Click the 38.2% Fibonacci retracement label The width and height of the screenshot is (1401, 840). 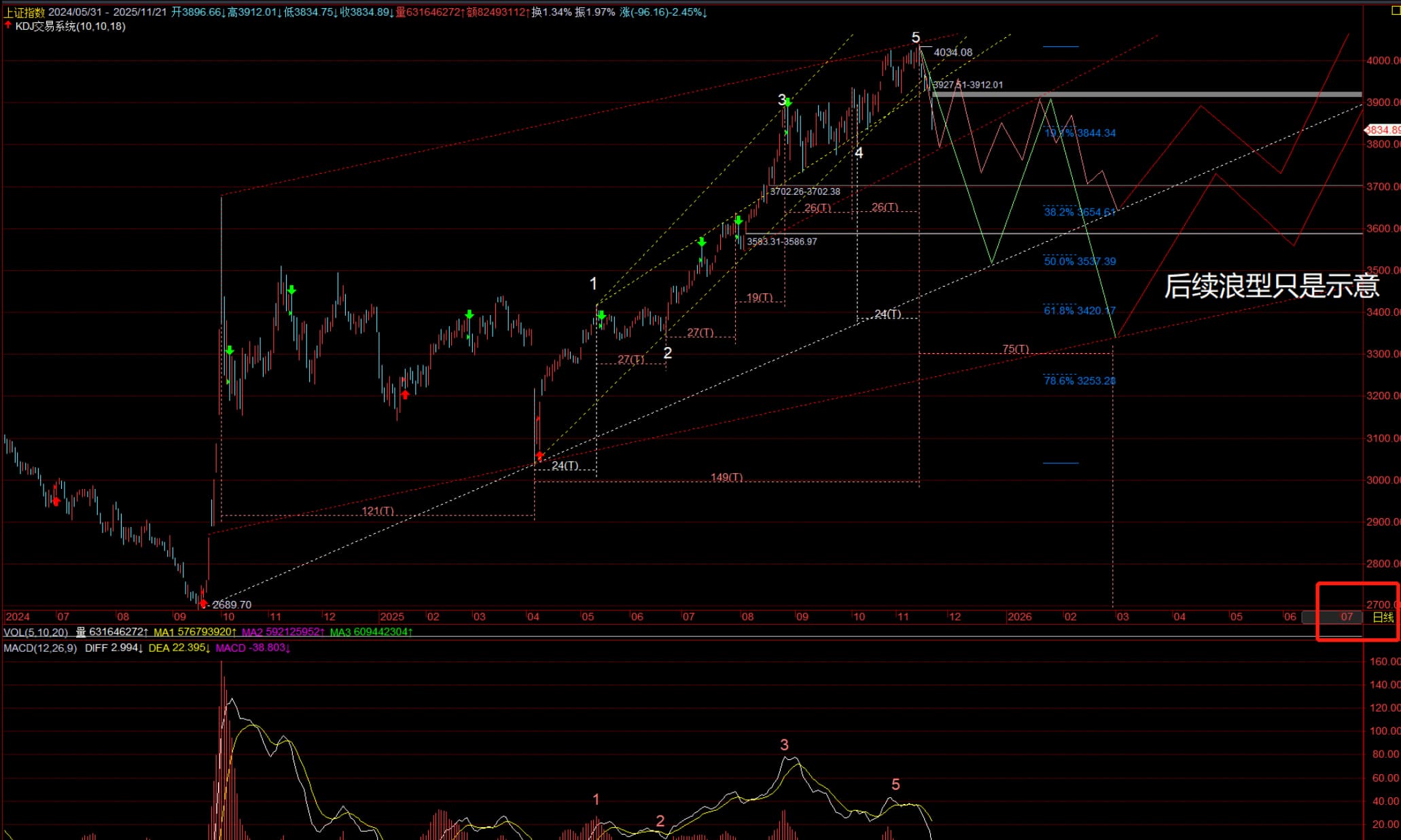click(x=1080, y=213)
